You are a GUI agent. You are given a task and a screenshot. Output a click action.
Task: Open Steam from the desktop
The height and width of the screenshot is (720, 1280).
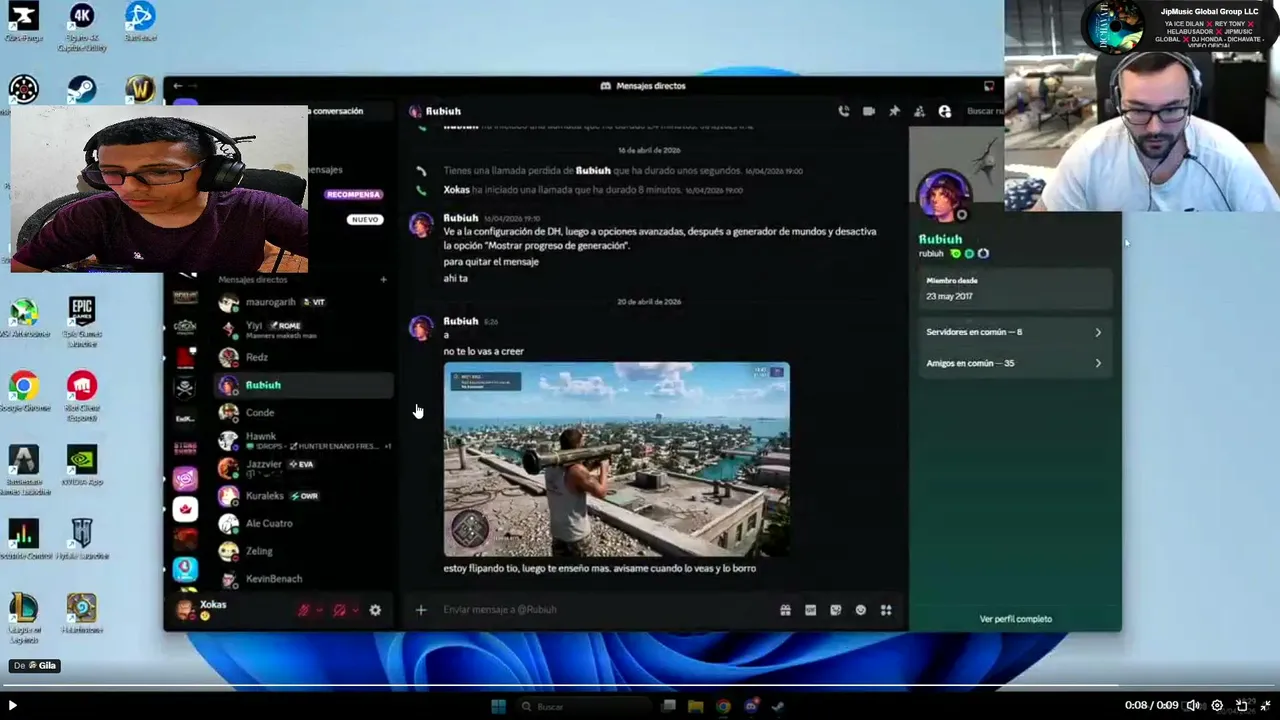(81, 91)
